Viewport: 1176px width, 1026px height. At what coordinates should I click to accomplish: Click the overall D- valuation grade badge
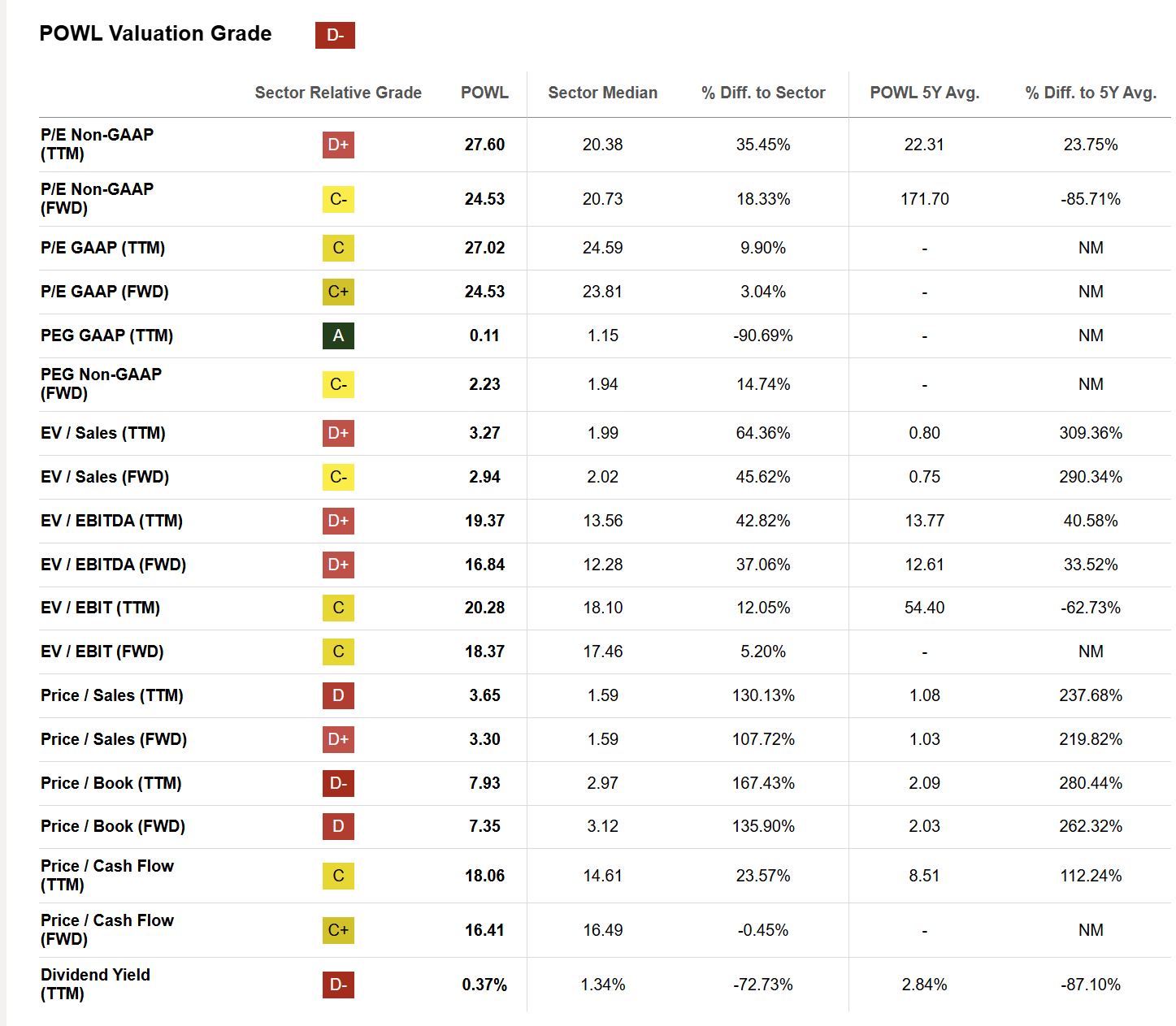click(335, 35)
